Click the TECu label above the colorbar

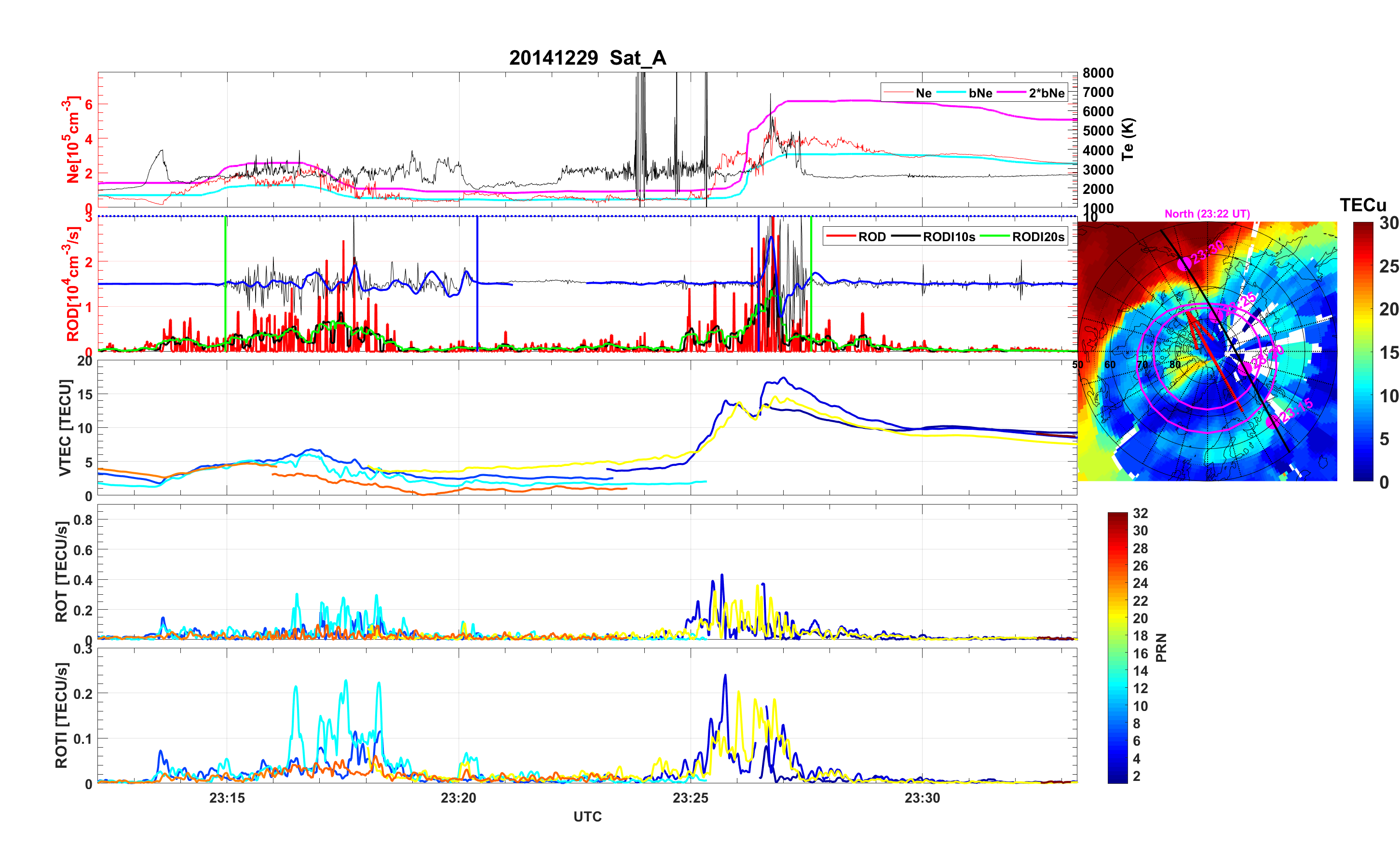1362,205
